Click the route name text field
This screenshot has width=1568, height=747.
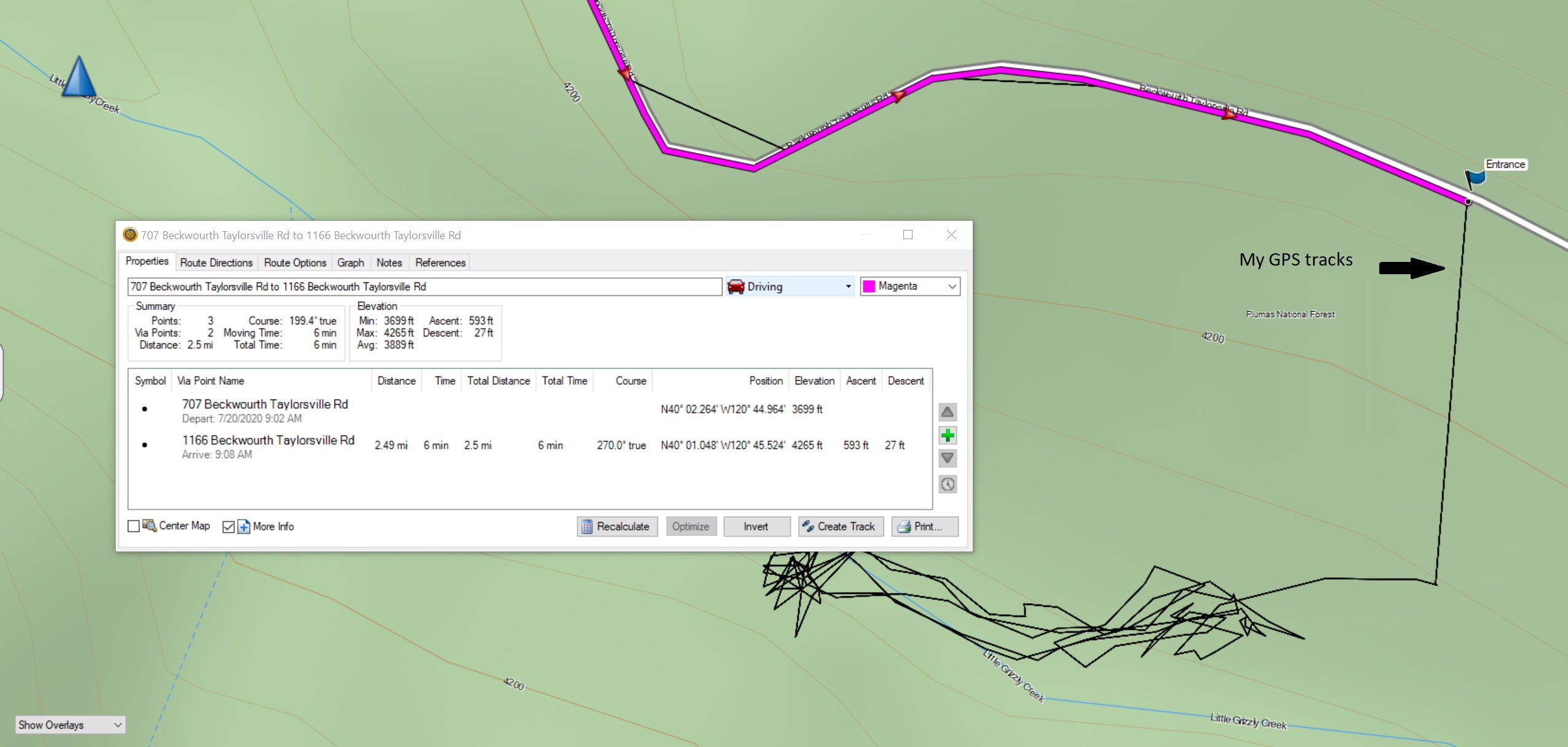(424, 287)
